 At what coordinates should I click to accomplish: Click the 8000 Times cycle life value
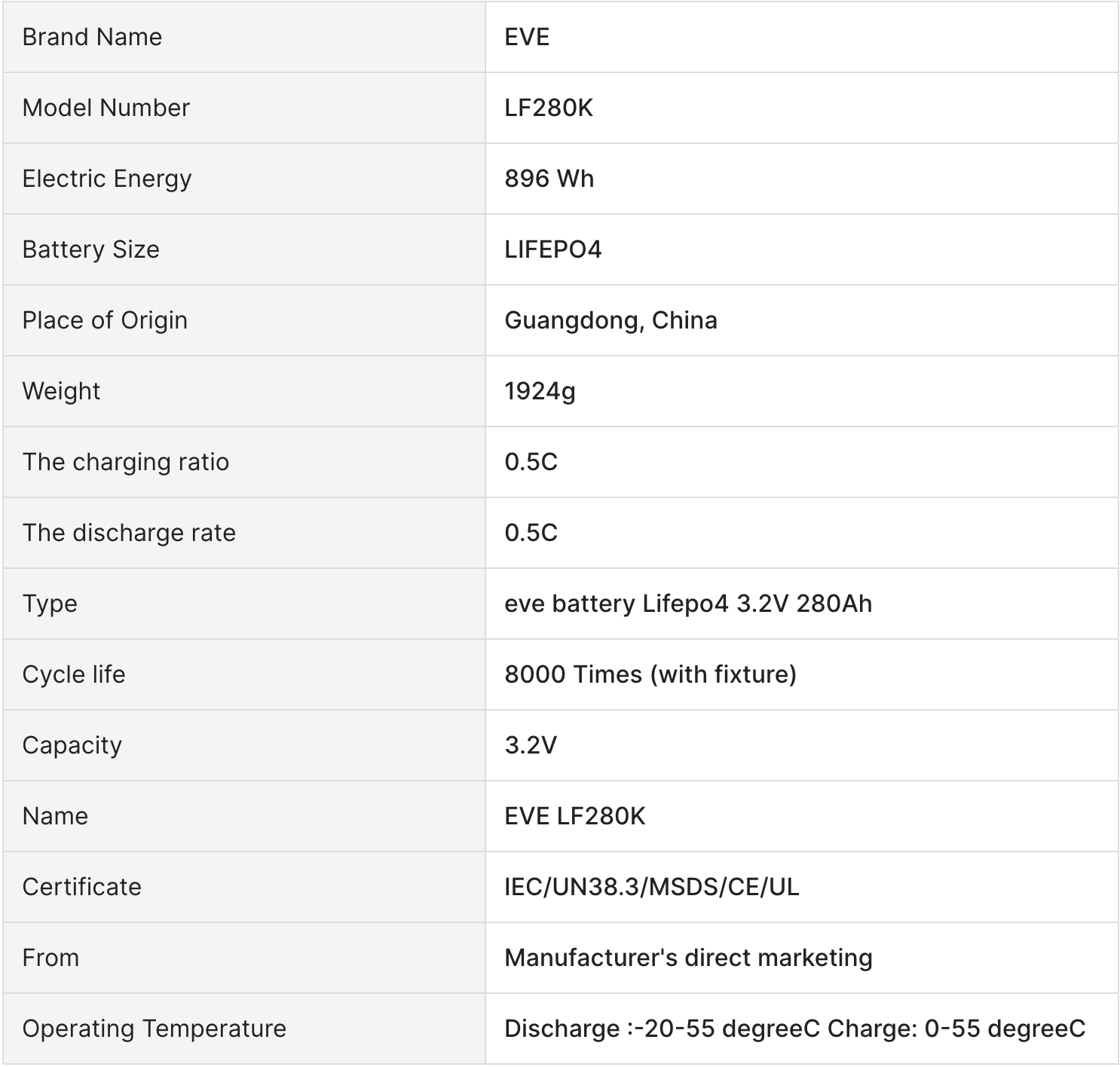(x=650, y=674)
